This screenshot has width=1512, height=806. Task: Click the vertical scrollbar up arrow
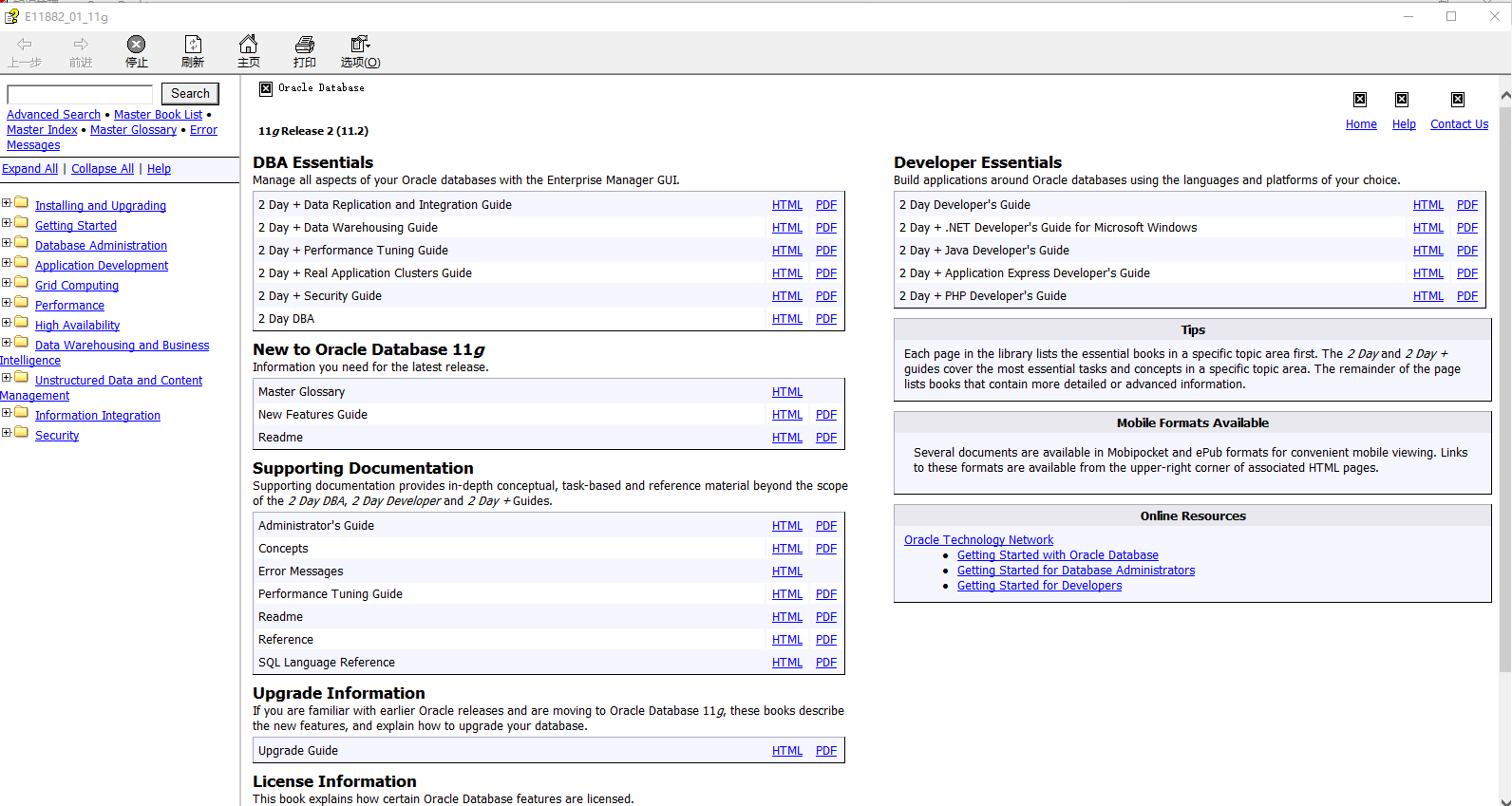point(1505,96)
